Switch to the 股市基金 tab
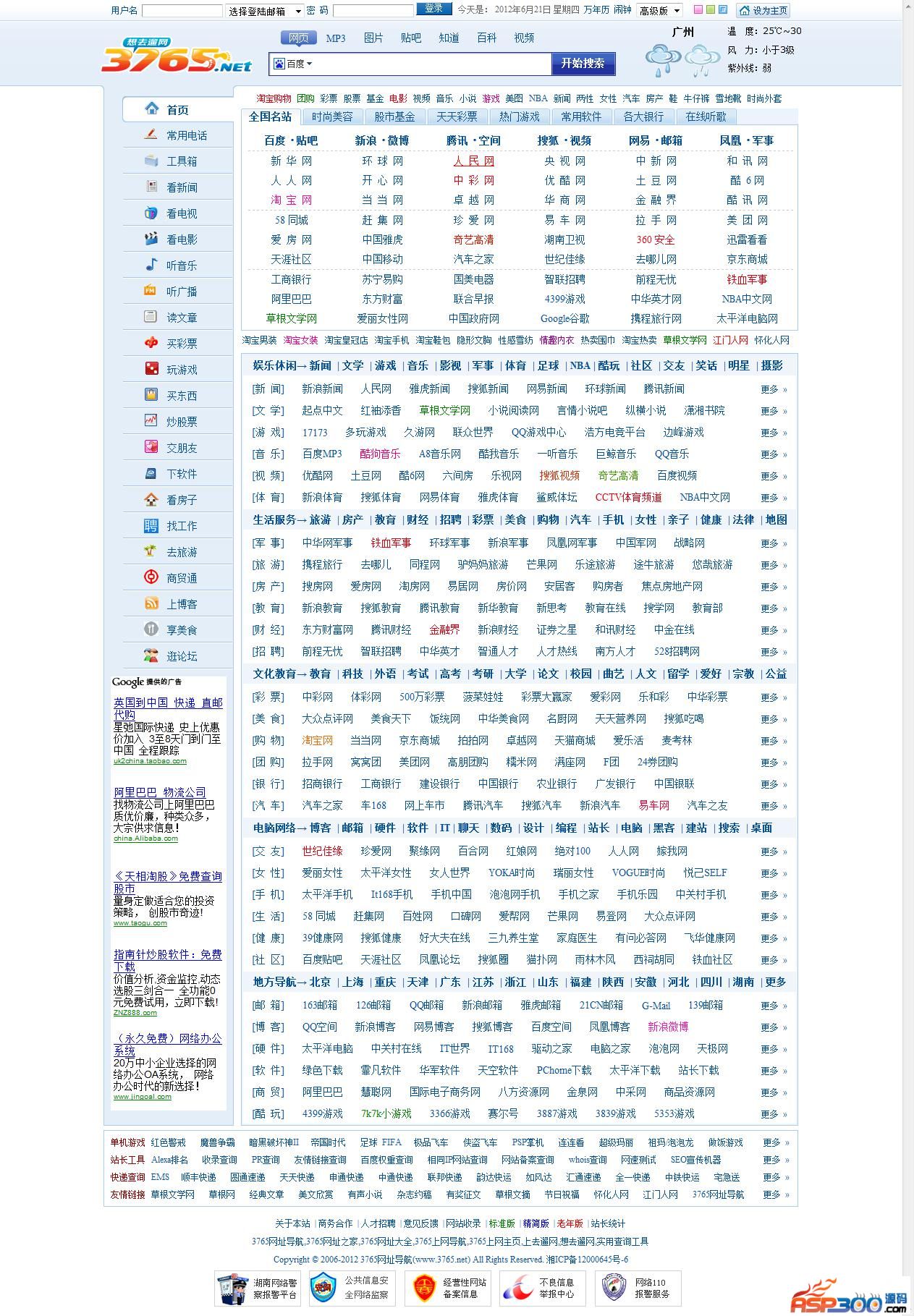Screen dimensions: 914x1316 coord(394,116)
